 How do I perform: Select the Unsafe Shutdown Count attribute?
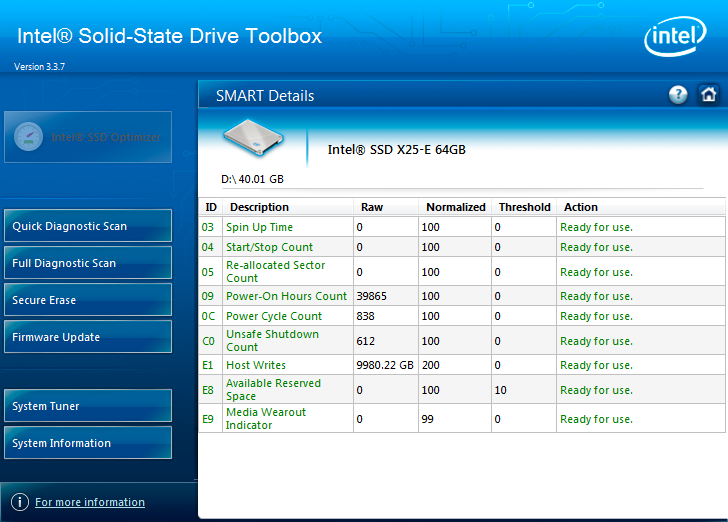click(272, 340)
